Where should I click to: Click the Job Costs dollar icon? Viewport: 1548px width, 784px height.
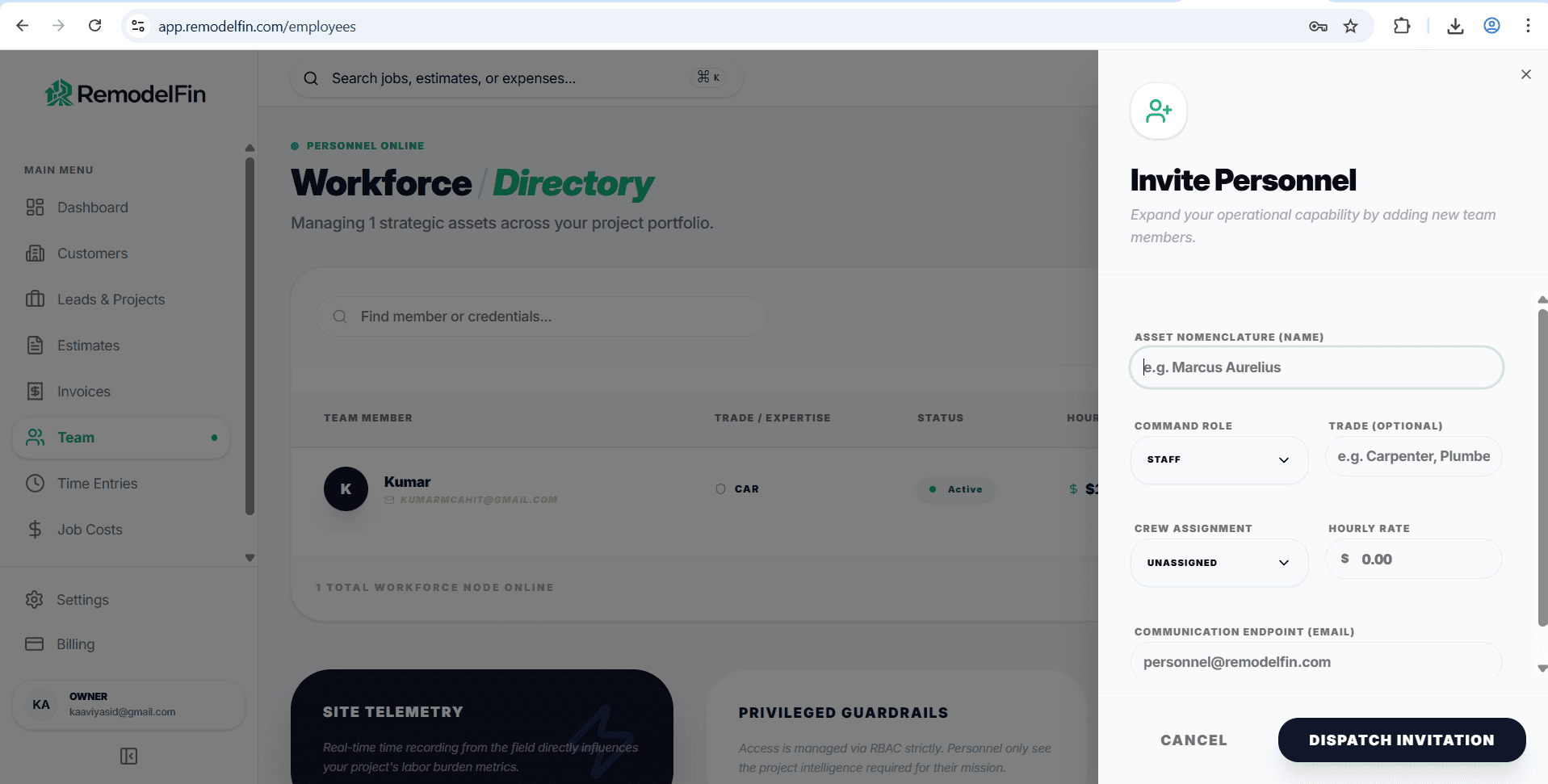(35, 530)
